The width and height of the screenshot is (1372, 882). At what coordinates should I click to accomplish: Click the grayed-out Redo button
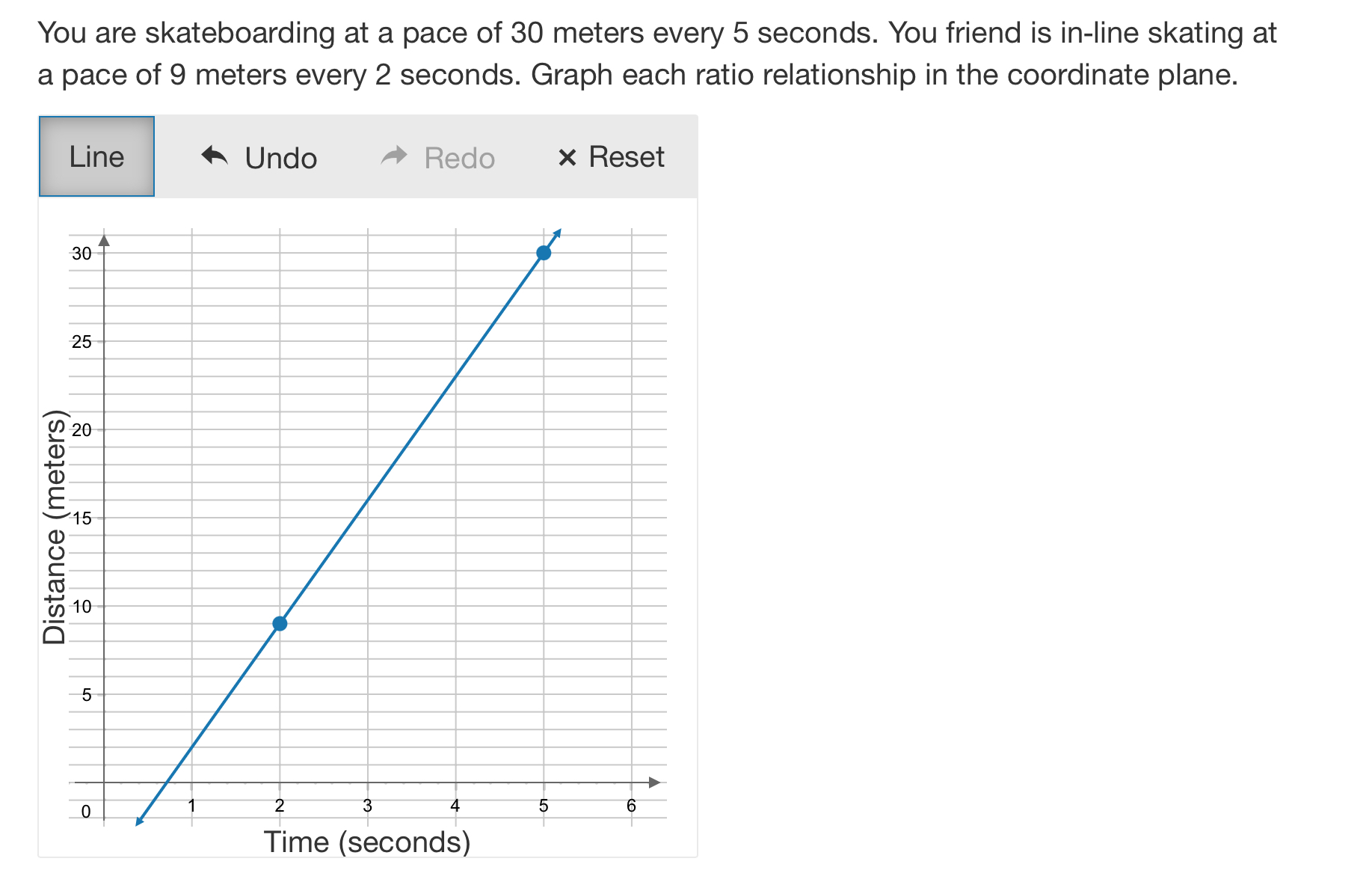pyautogui.click(x=437, y=157)
